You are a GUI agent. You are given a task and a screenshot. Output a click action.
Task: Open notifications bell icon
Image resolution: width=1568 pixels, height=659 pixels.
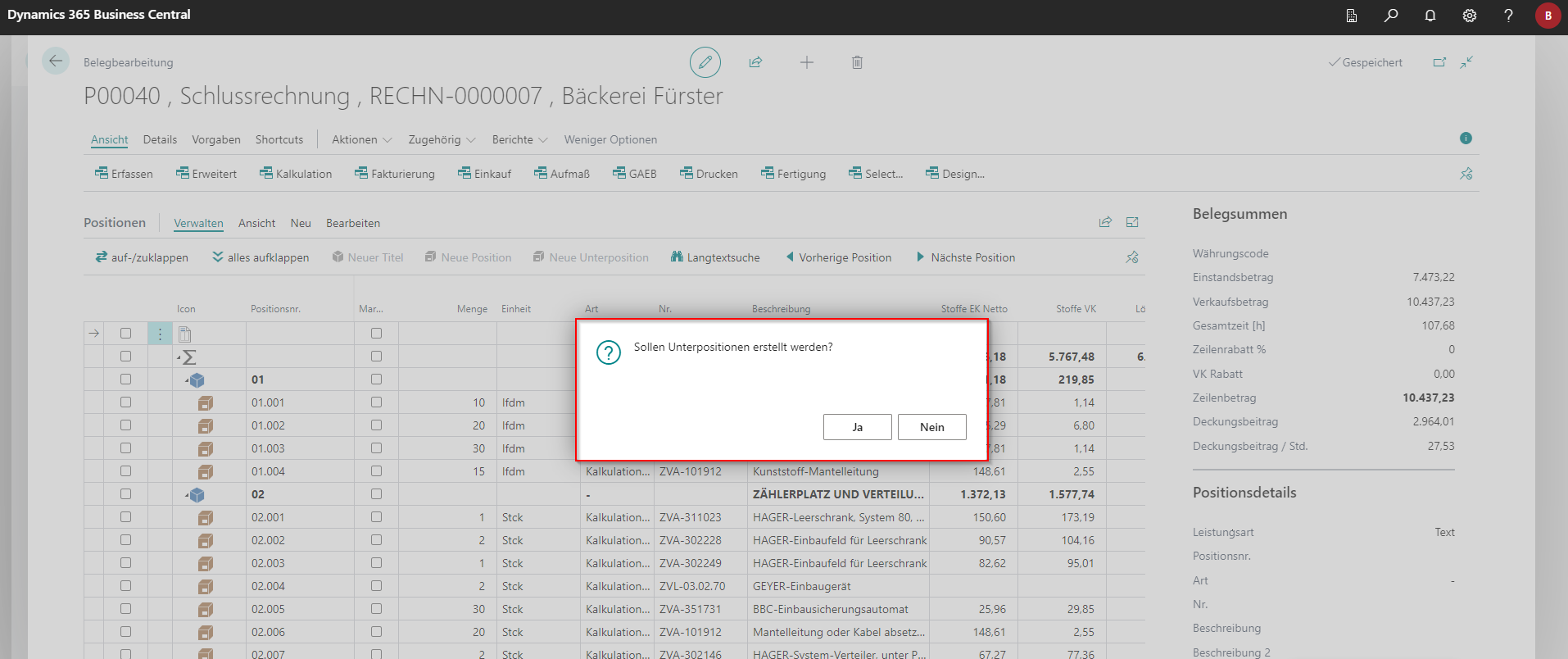pyautogui.click(x=1430, y=16)
